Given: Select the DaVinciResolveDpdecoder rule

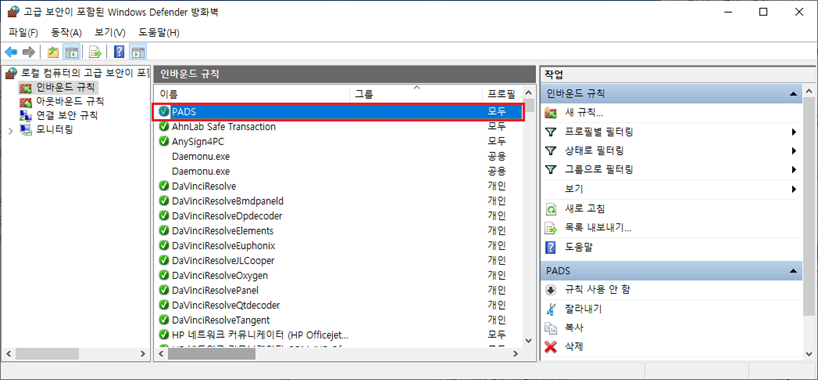Looking at the screenshot, I should click(338, 216).
